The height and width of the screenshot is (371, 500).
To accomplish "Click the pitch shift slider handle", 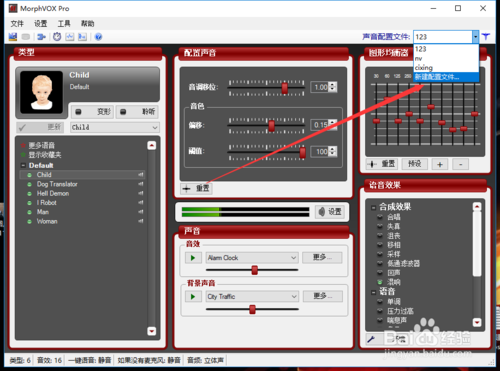I will pyautogui.click(x=284, y=88).
